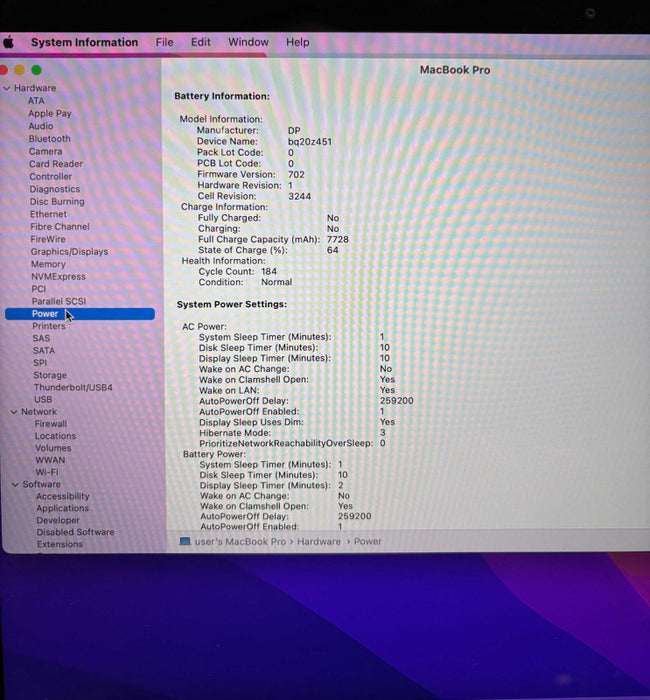The image size is (650, 700).
Task: Collapse the Software section
Action: pyautogui.click(x=15, y=484)
